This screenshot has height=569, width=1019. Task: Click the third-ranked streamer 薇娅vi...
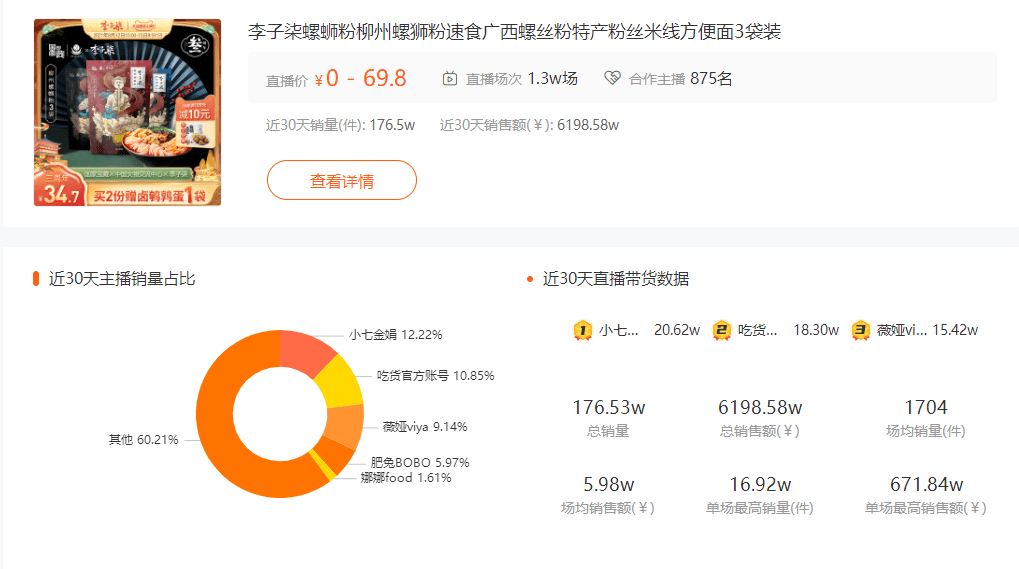point(901,330)
